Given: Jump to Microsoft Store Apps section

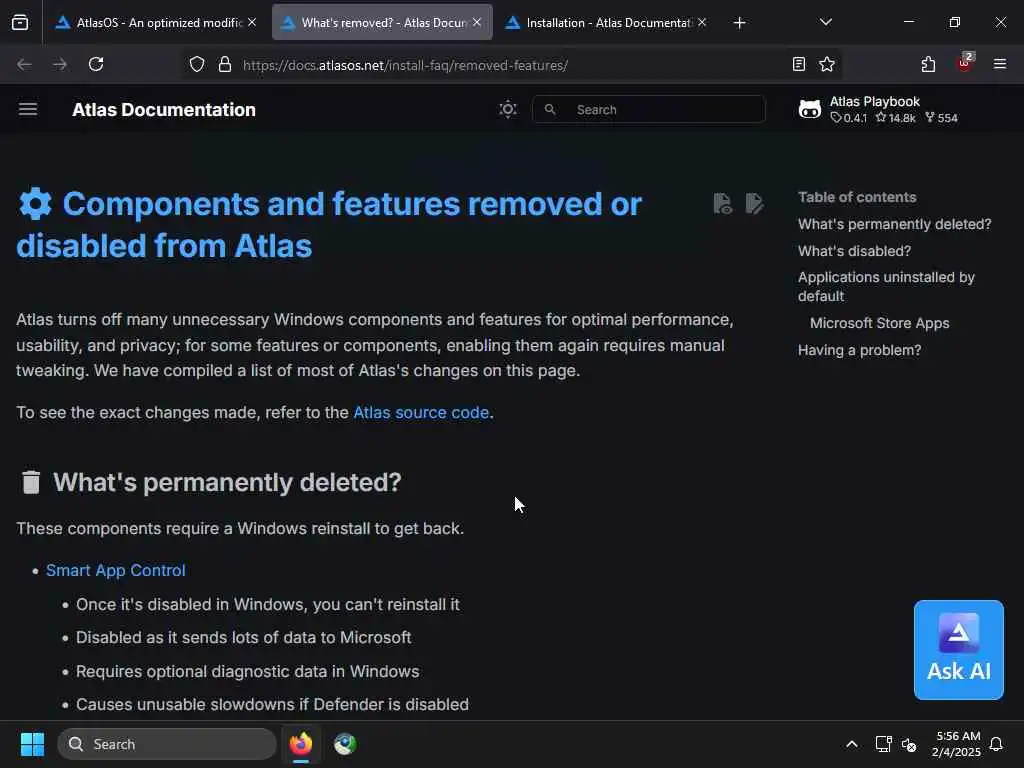Looking at the screenshot, I should tap(880, 323).
